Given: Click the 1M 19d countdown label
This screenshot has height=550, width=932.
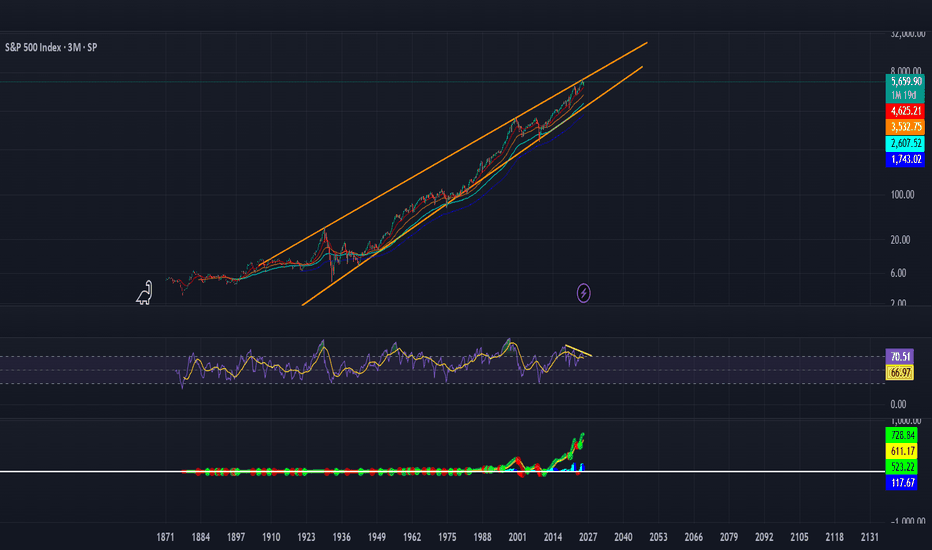Looking at the screenshot, I should [905, 95].
